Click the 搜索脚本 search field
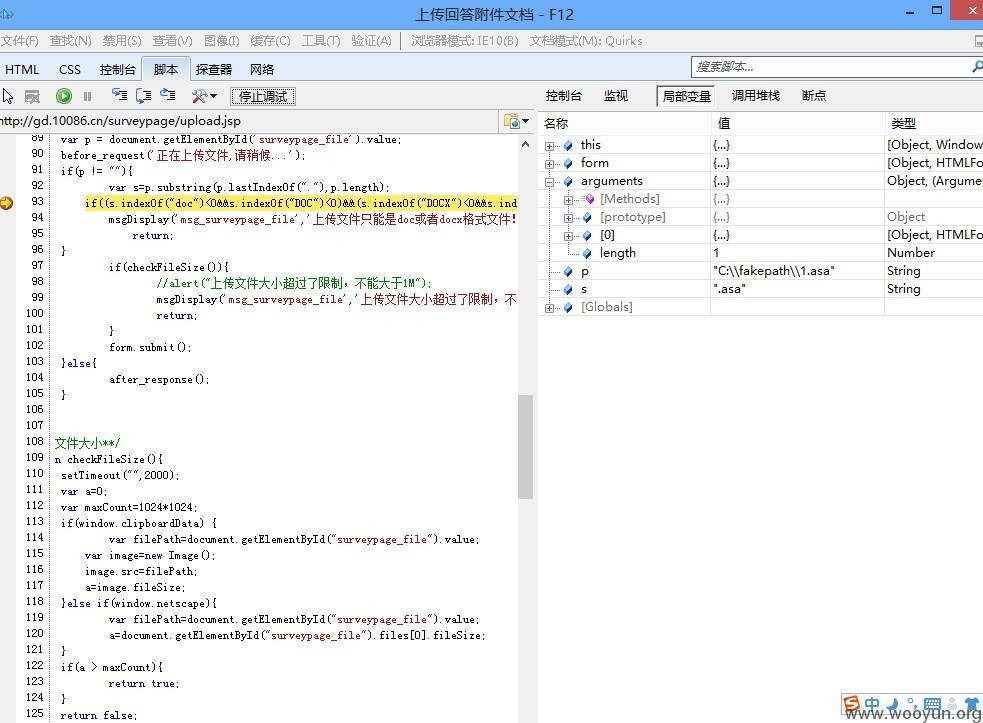The width and height of the screenshot is (983, 723). [x=830, y=66]
